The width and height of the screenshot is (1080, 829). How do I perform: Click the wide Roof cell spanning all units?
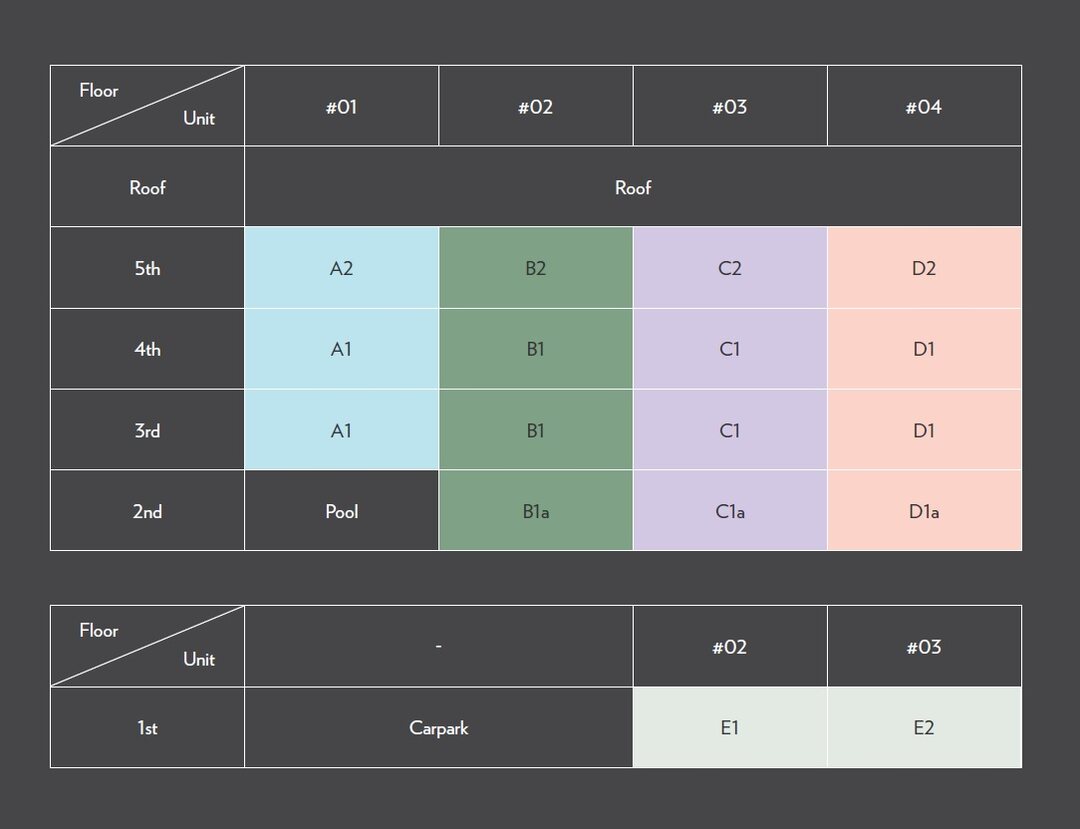tap(633, 187)
